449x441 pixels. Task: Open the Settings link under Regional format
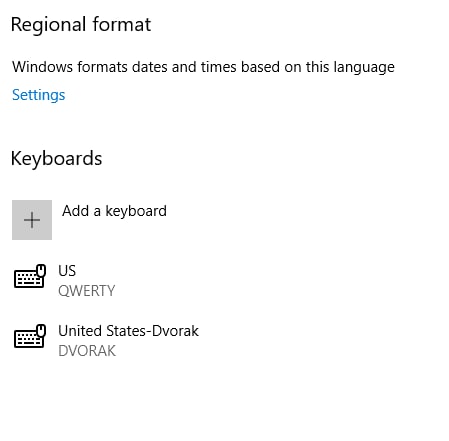tap(38, 95)
